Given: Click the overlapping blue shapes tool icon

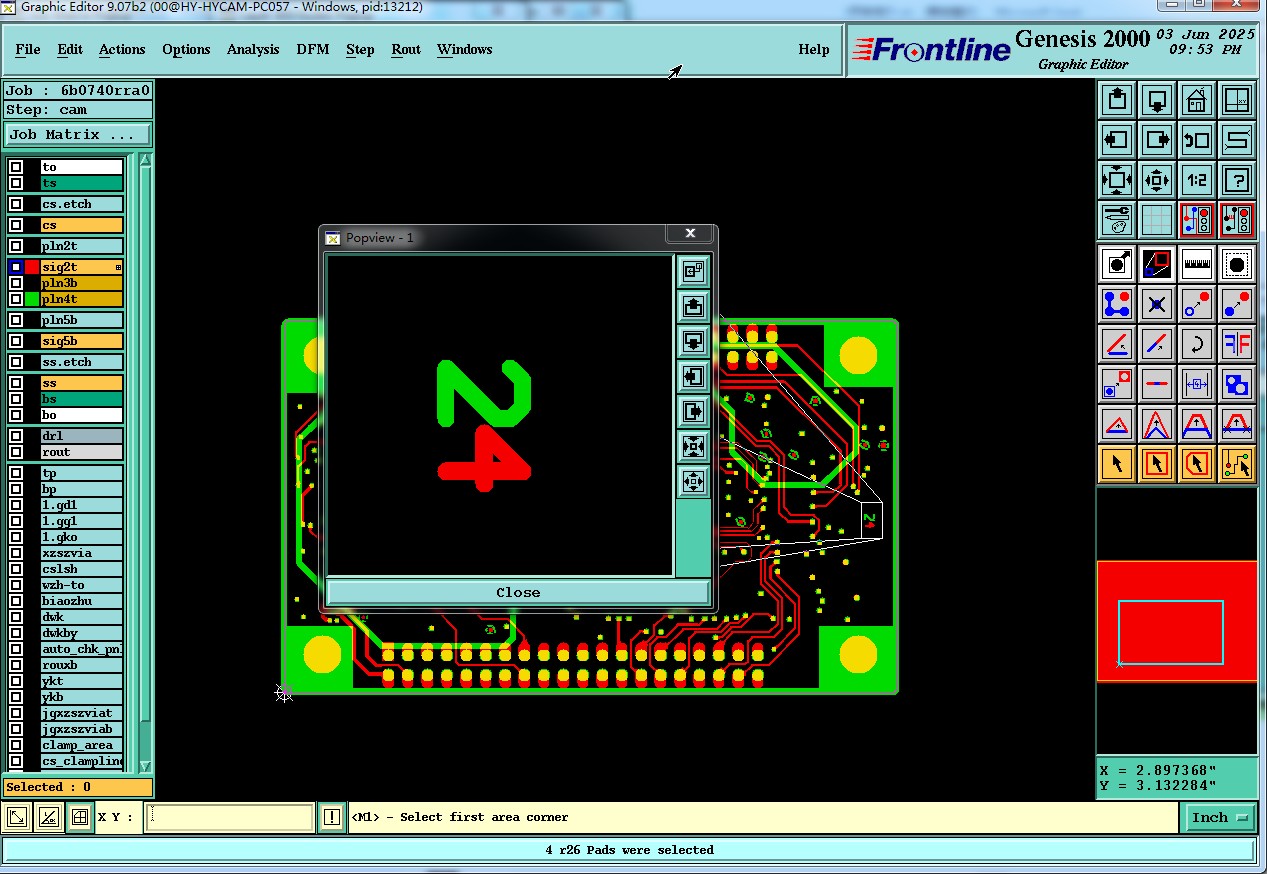Looking at the screenshot, I should coord(1238,384).
